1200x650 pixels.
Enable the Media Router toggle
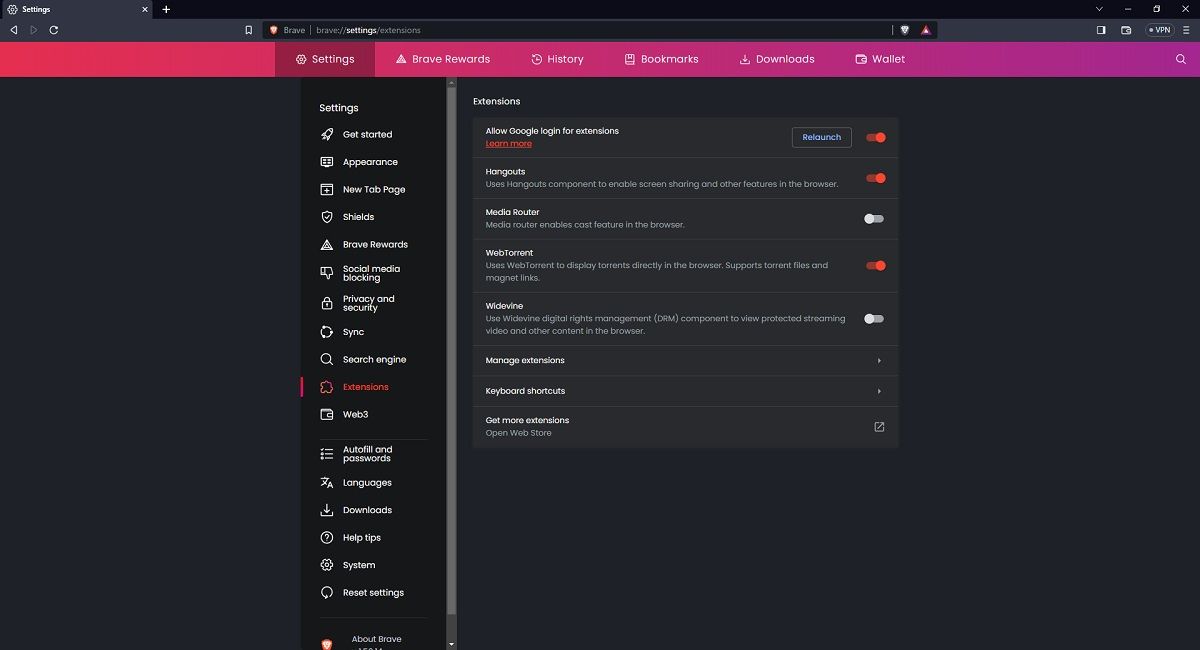point(872,218)
